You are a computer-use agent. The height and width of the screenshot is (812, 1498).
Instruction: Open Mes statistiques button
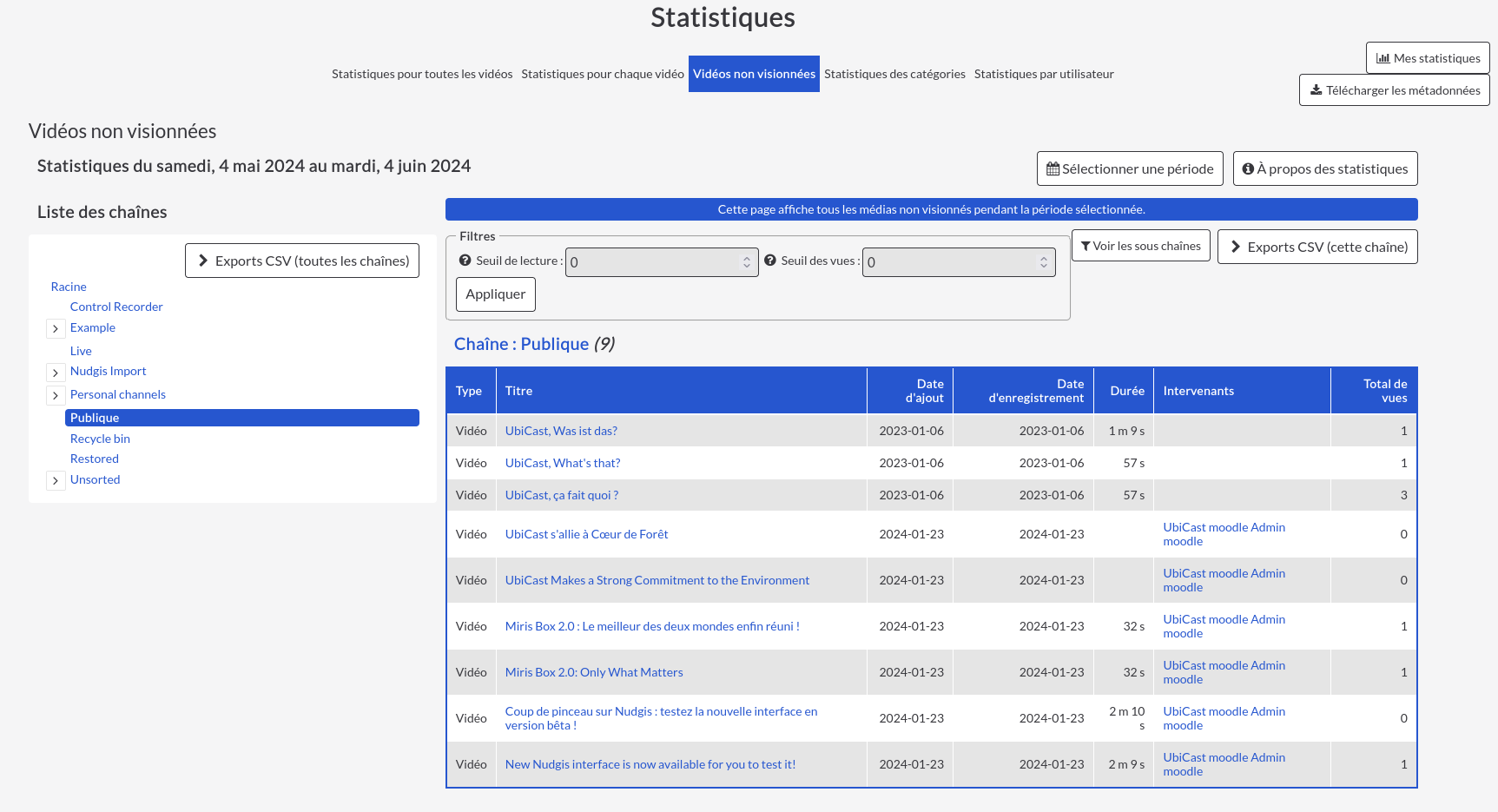click(x=1428, y=58)
